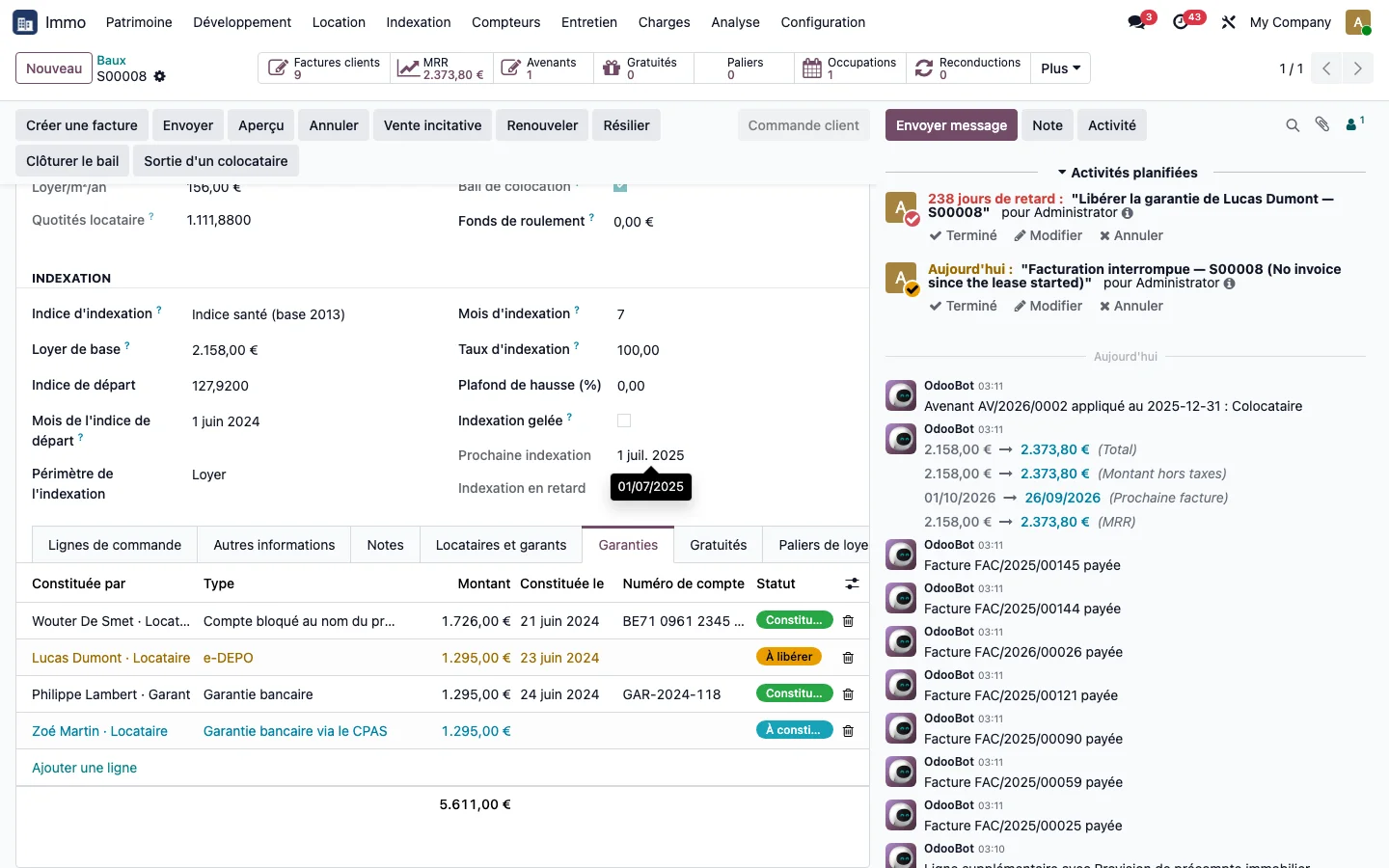This screenshot has width=1389, height=868.
Task: Click the Baux breadcrumb link
Action: click(111, 61)
